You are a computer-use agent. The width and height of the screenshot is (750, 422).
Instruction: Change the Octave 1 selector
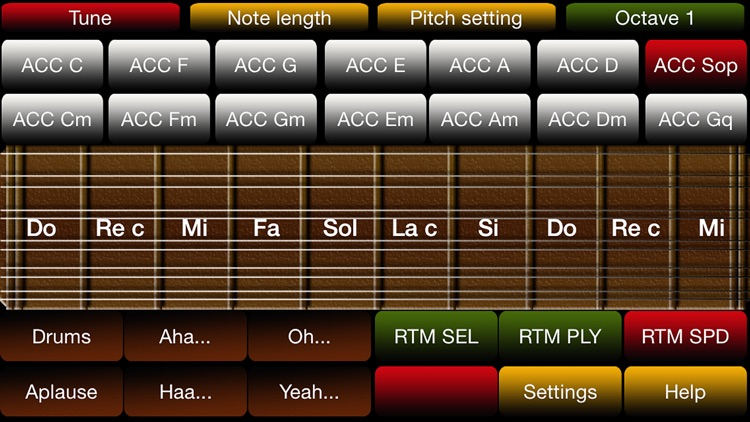click(x=655, y=17)
